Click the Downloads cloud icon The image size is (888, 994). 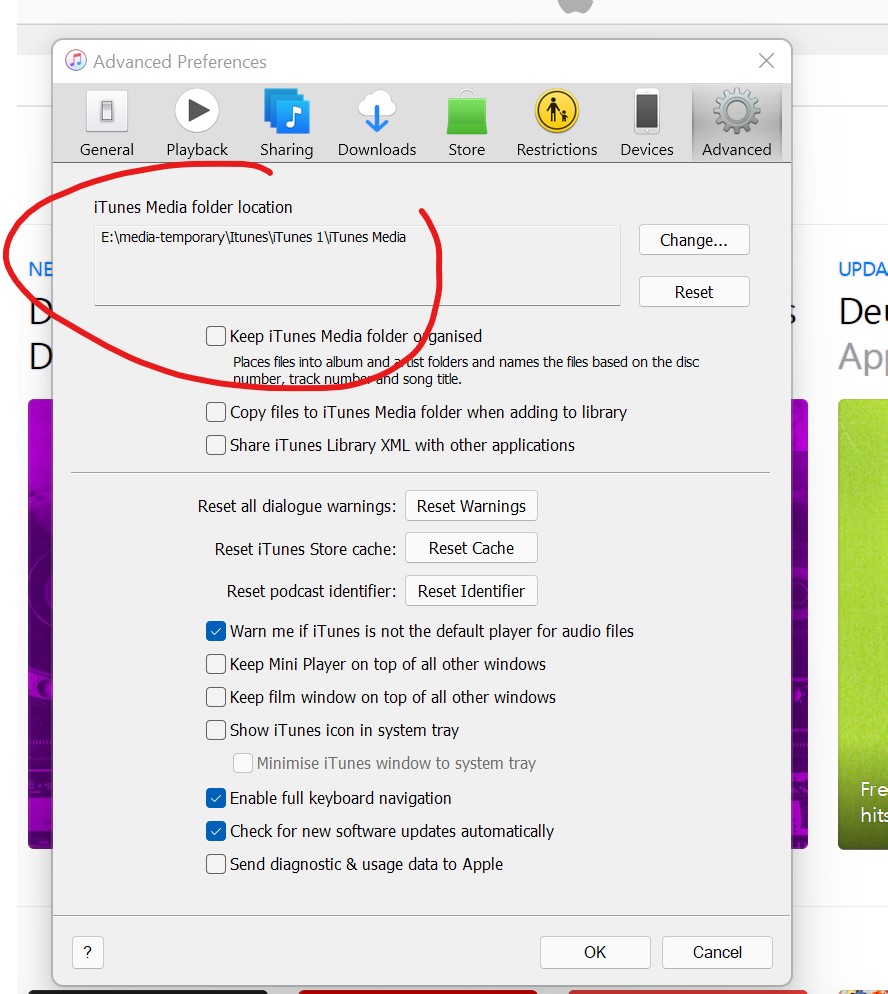pos(377,112)
